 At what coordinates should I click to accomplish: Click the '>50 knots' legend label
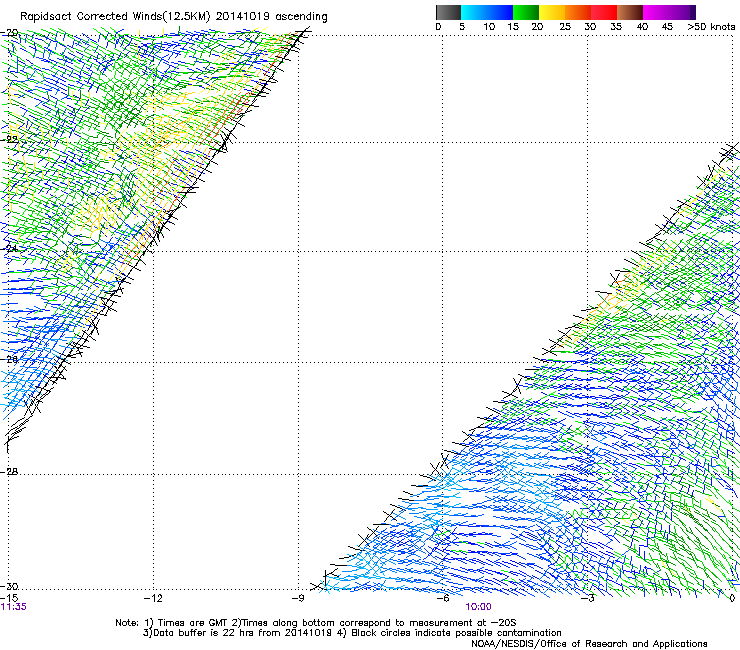[711, 27]
